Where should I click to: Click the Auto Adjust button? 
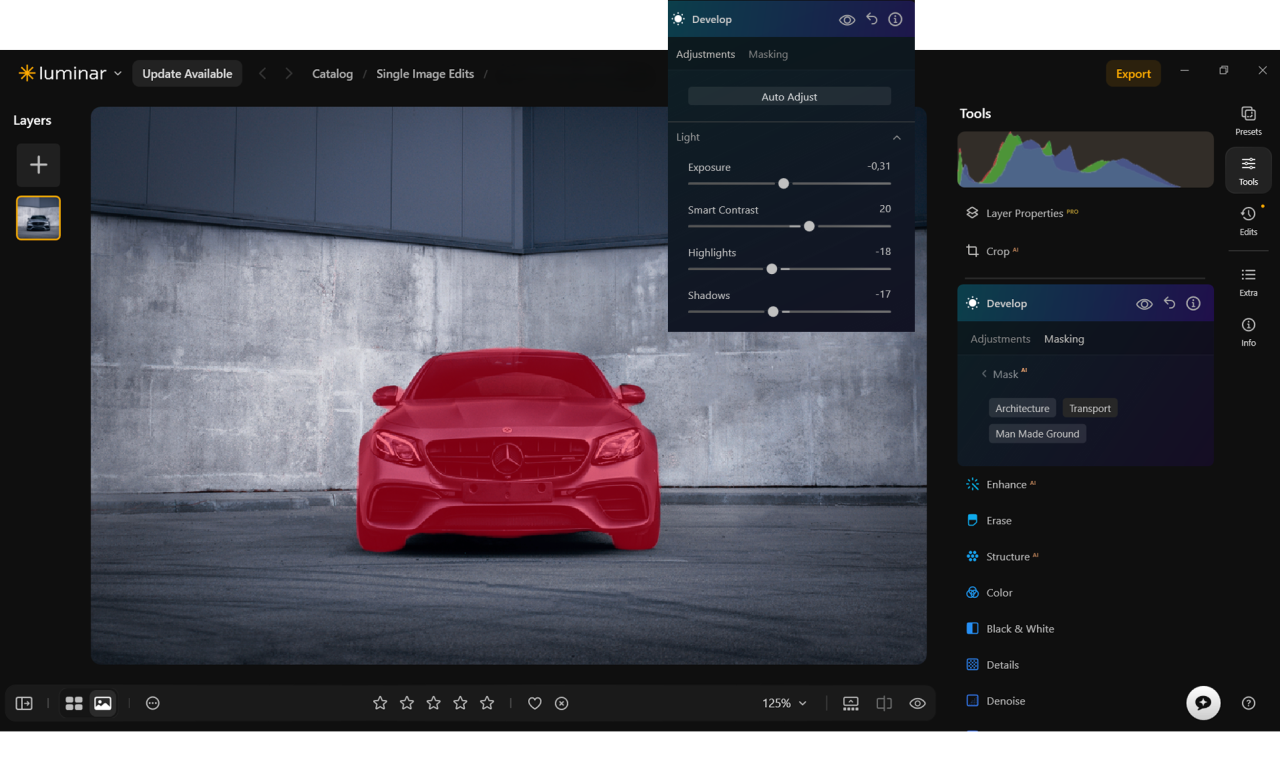coord(789,96)
